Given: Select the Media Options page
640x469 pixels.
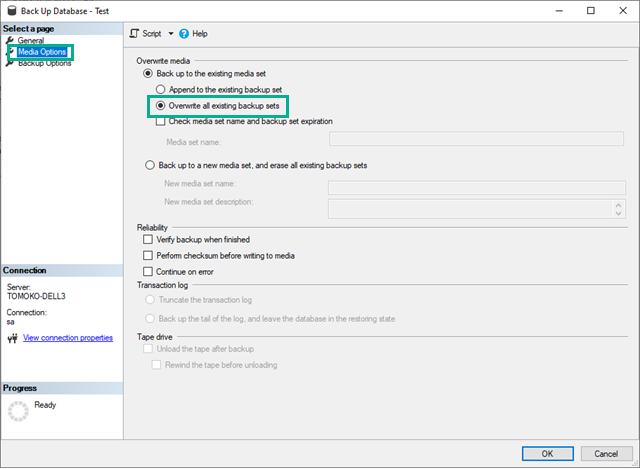Looking at the screenshot, I should click(42, 52).
